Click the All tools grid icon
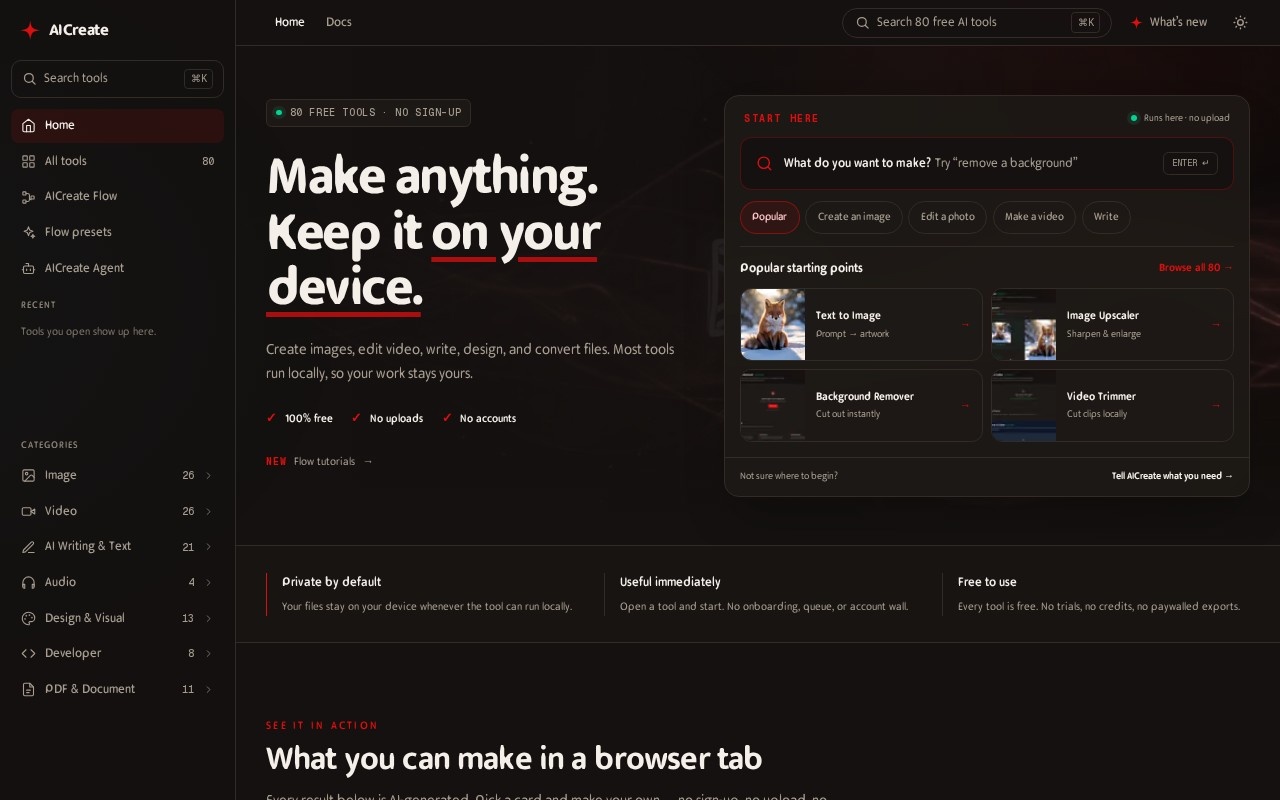 click(x=28, y=161)
